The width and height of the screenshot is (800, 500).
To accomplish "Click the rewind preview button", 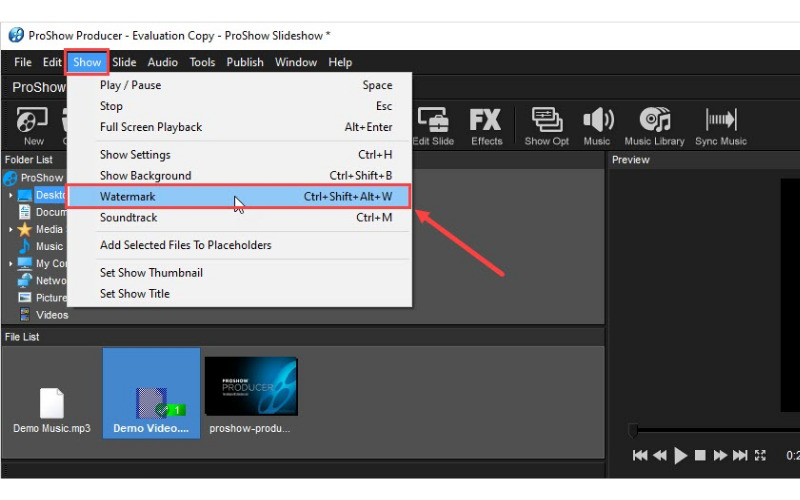I will 660,455.
